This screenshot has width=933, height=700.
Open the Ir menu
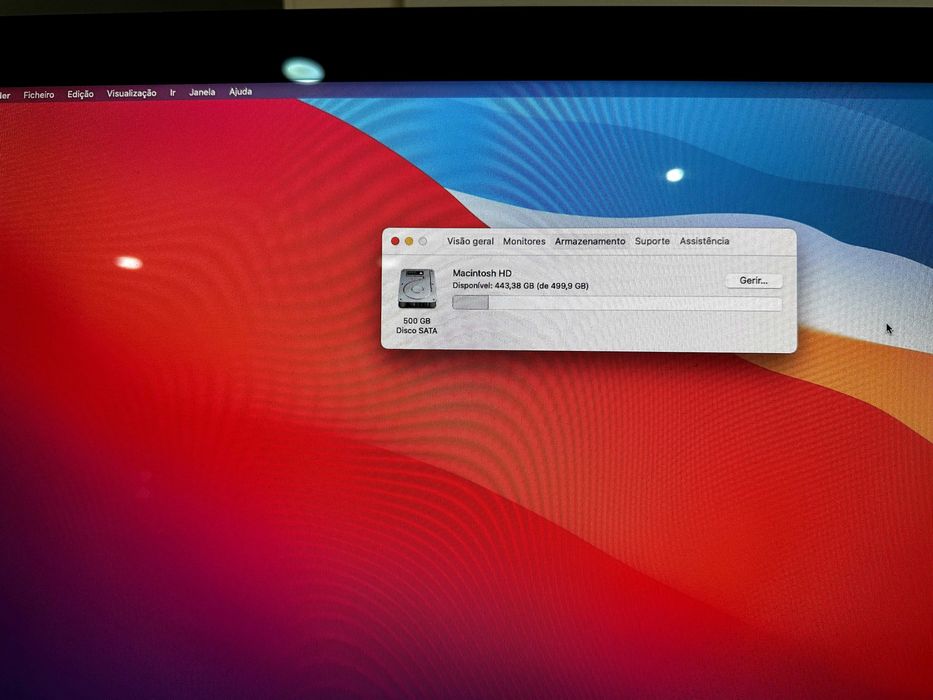pos(173,92)
